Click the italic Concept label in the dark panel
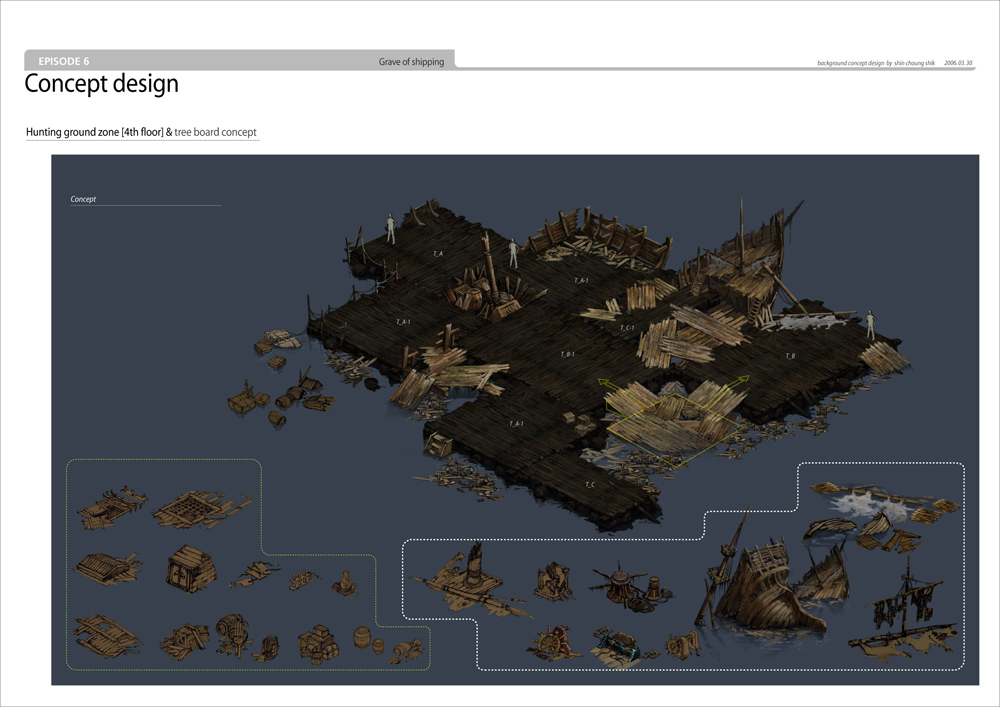1000x707 pixels. 83,199
